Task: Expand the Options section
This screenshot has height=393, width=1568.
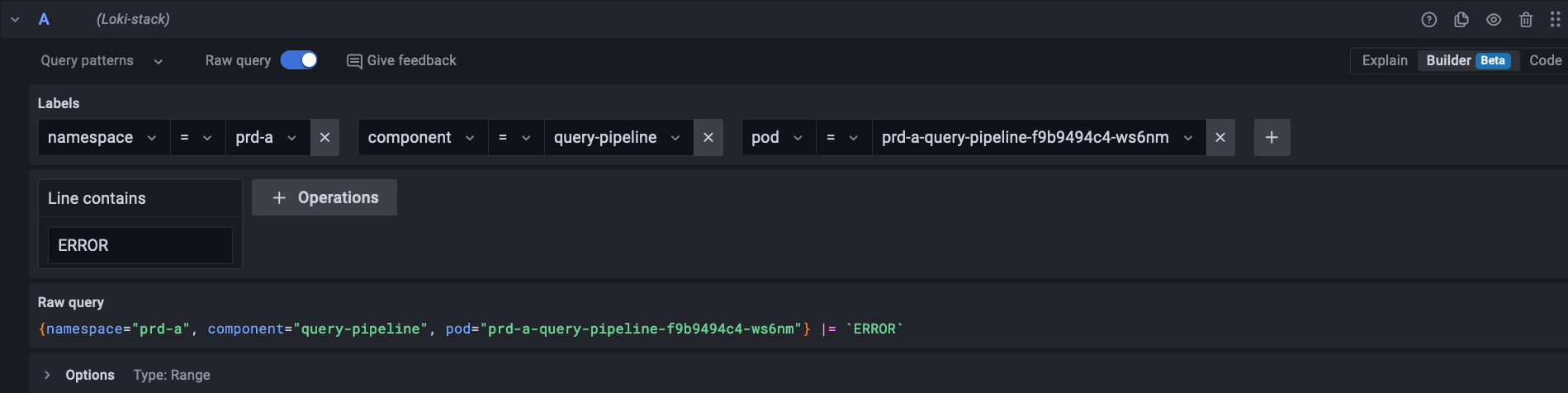Action: pyautogui.click(x=47, y=375)
